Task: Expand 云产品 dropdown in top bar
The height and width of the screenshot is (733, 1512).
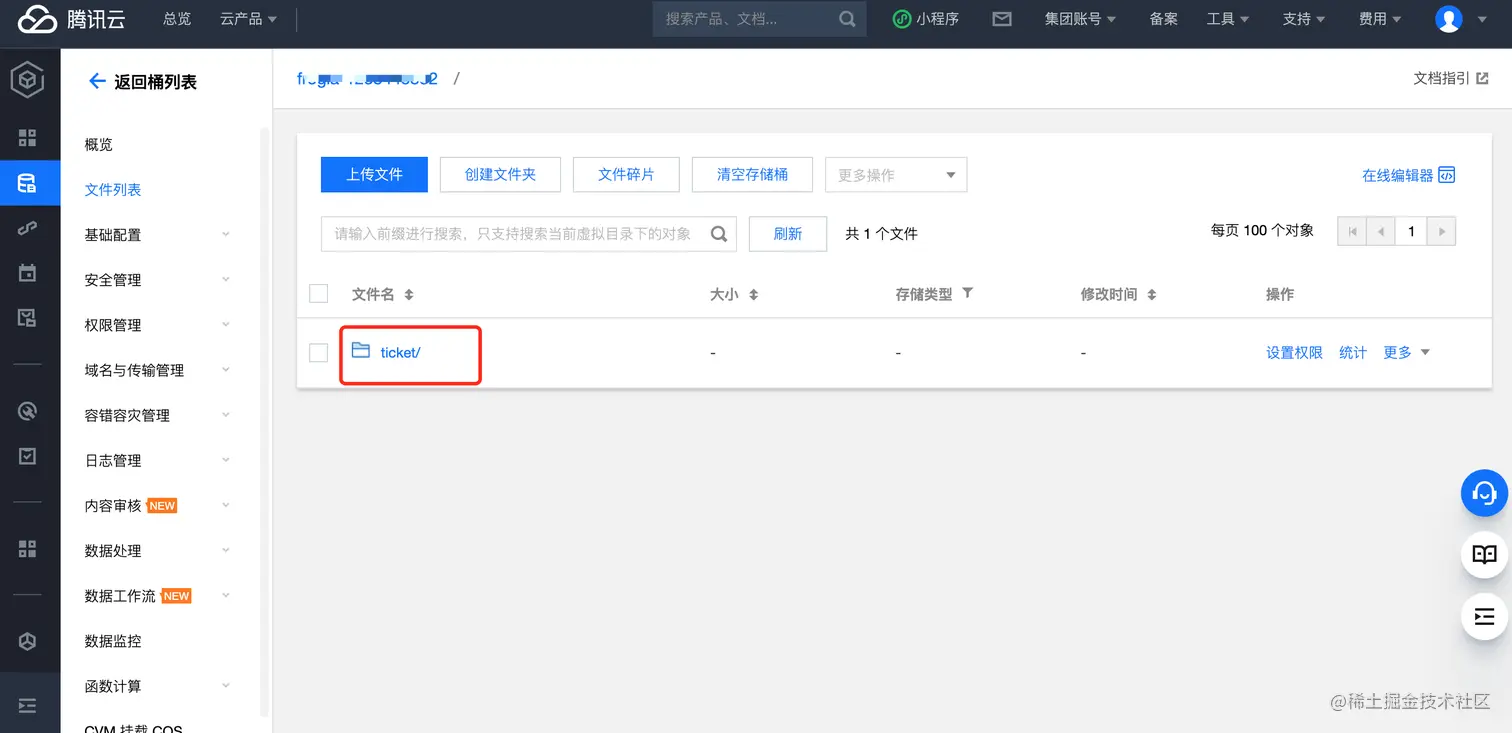Action: pos(249,19)
